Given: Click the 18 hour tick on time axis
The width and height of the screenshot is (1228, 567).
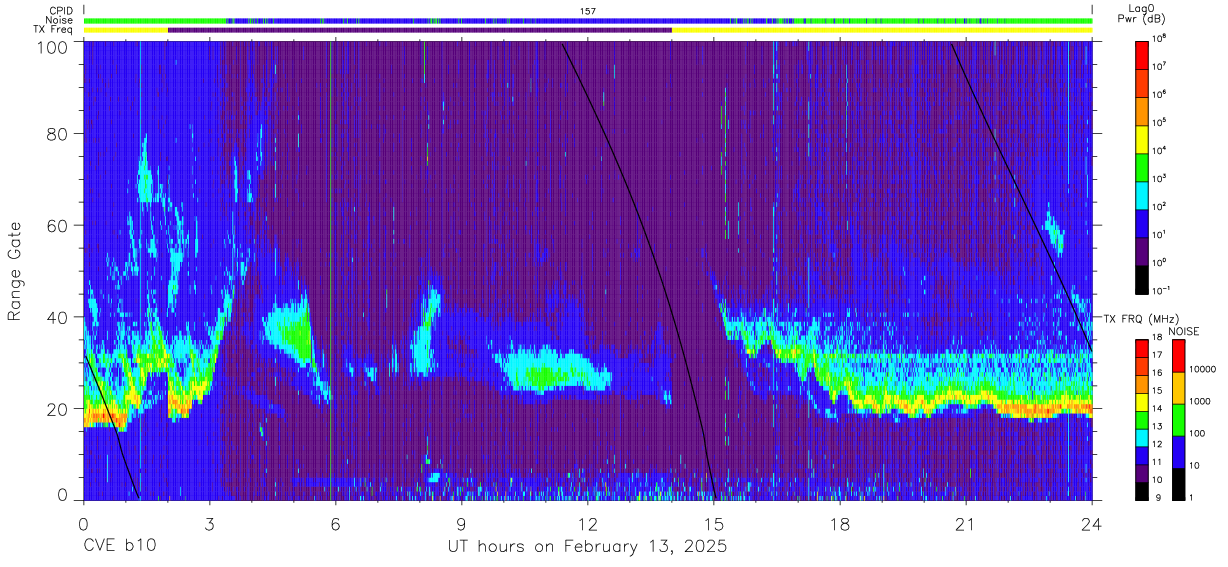Looking at the screenshot, I should 840,523.
